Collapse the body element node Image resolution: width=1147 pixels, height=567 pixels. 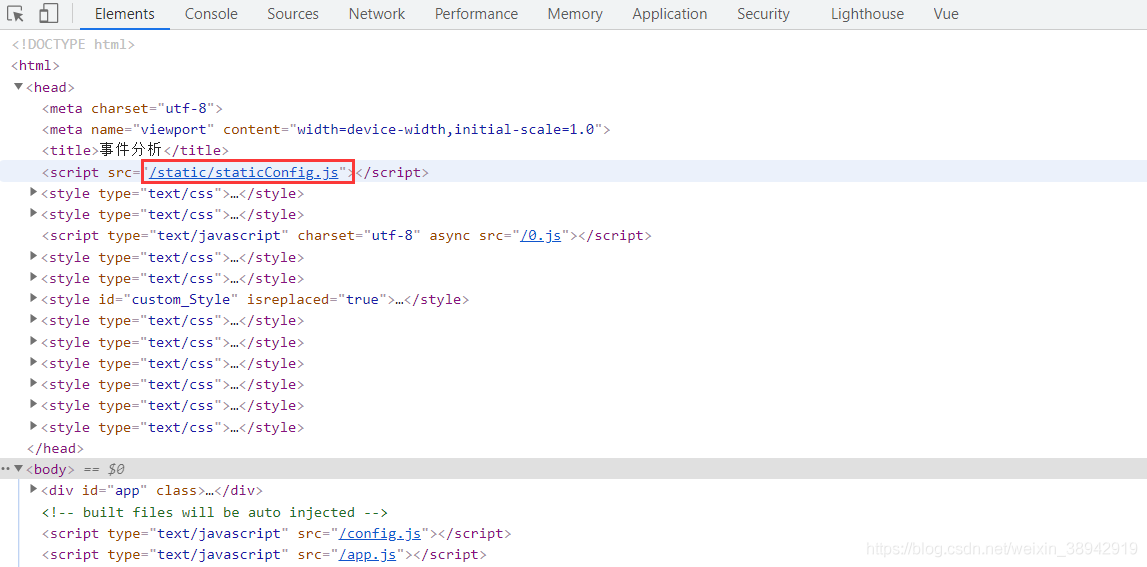[x=19, y=468]
